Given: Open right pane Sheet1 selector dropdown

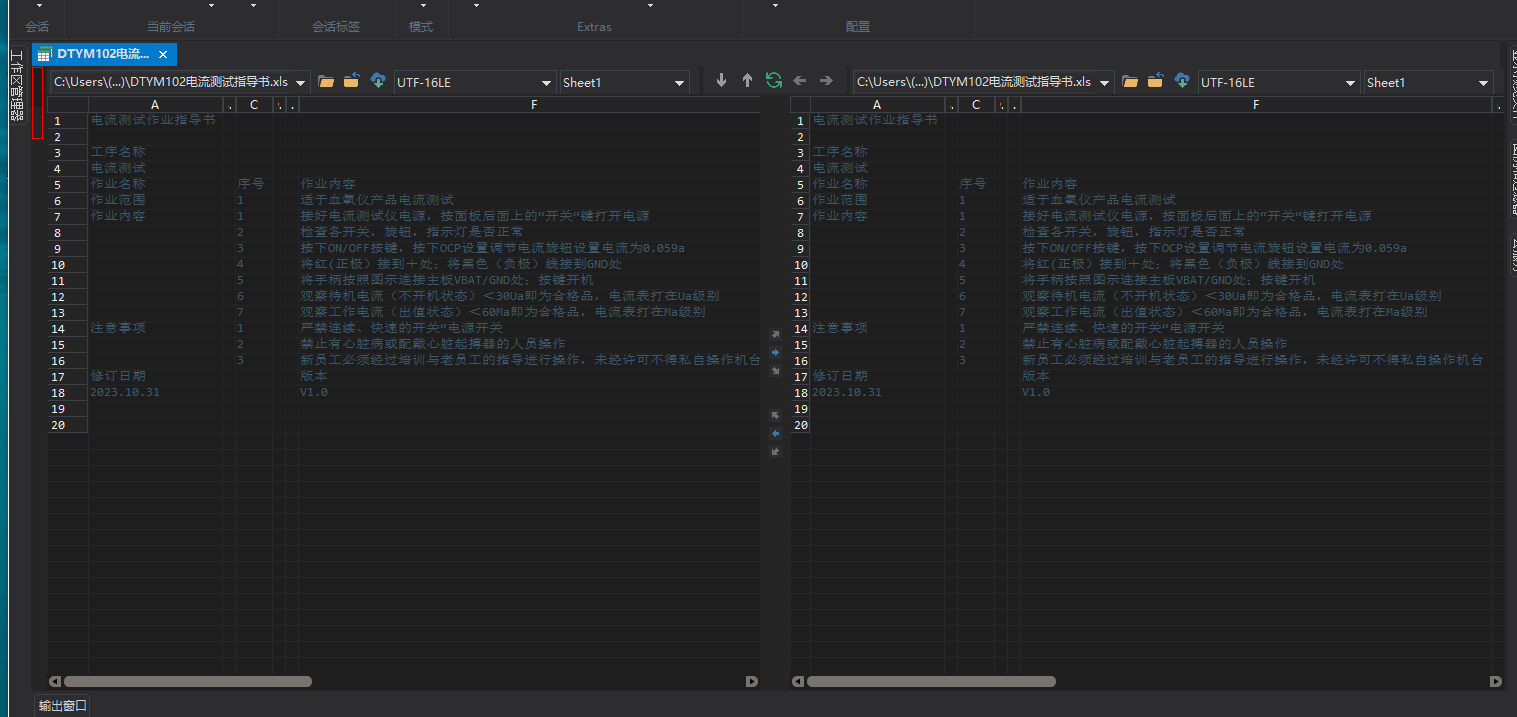Looking at the screenshot, I should 1484,83.
